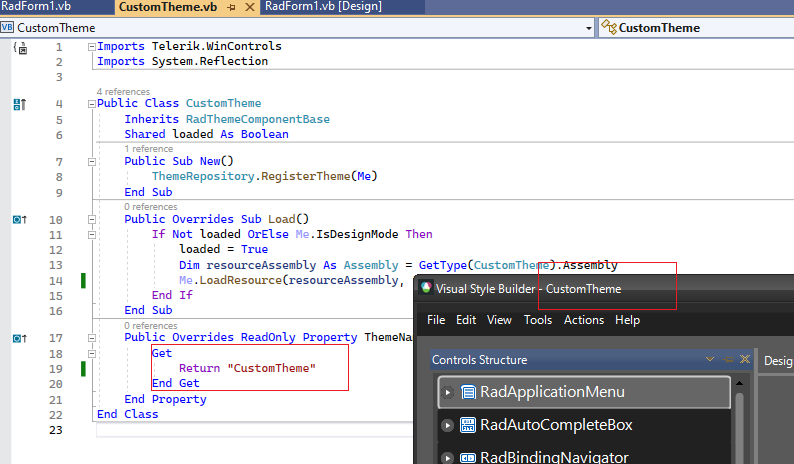Click System.Reflection on line 2

pos(210,61)
